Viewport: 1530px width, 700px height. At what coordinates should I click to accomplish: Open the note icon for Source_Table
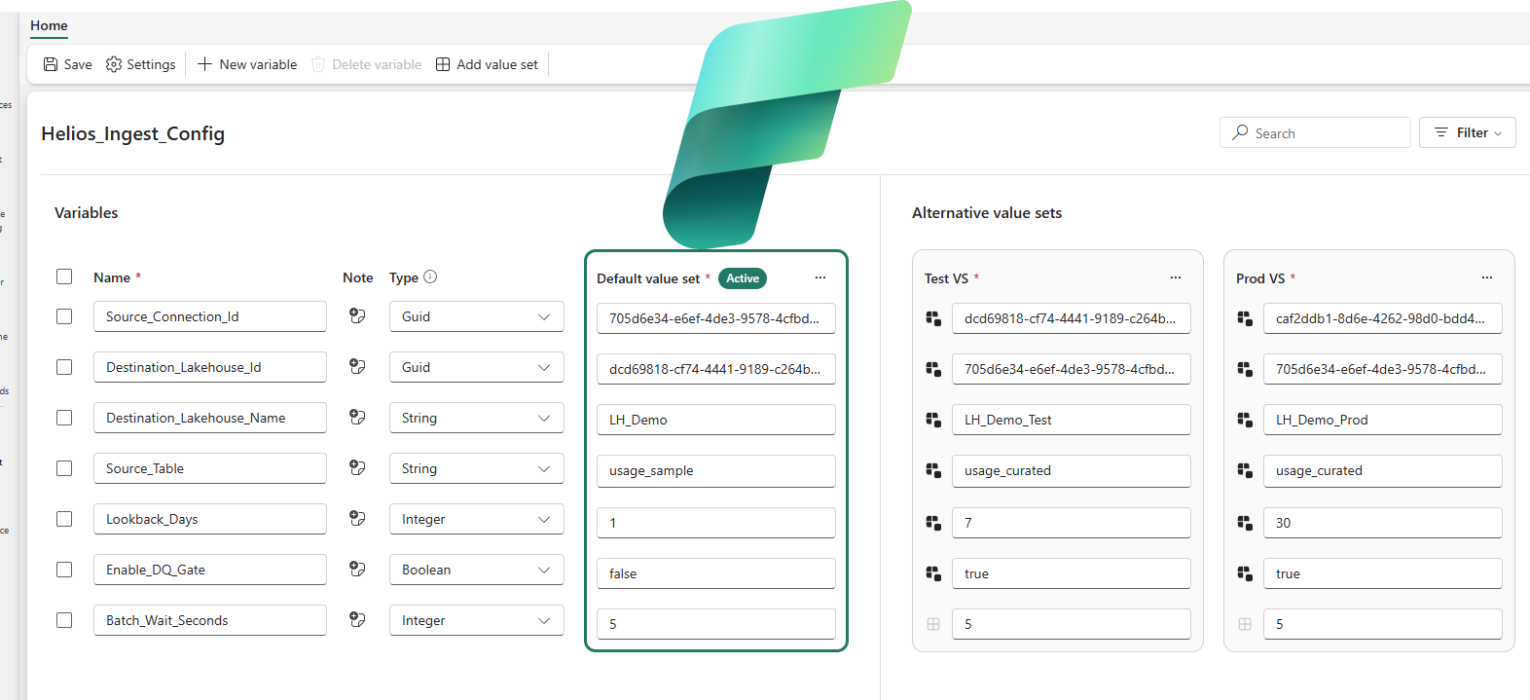pyautogui.click(x=357, y=467)
